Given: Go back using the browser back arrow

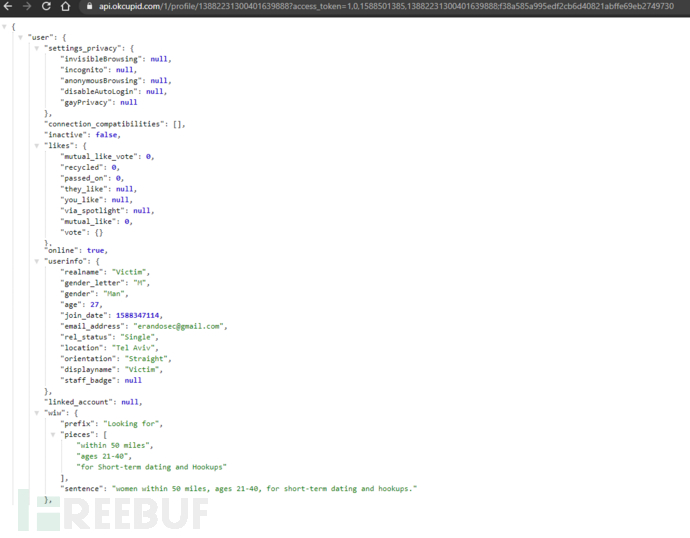Looking at the screenshot, I should point(7,6).
